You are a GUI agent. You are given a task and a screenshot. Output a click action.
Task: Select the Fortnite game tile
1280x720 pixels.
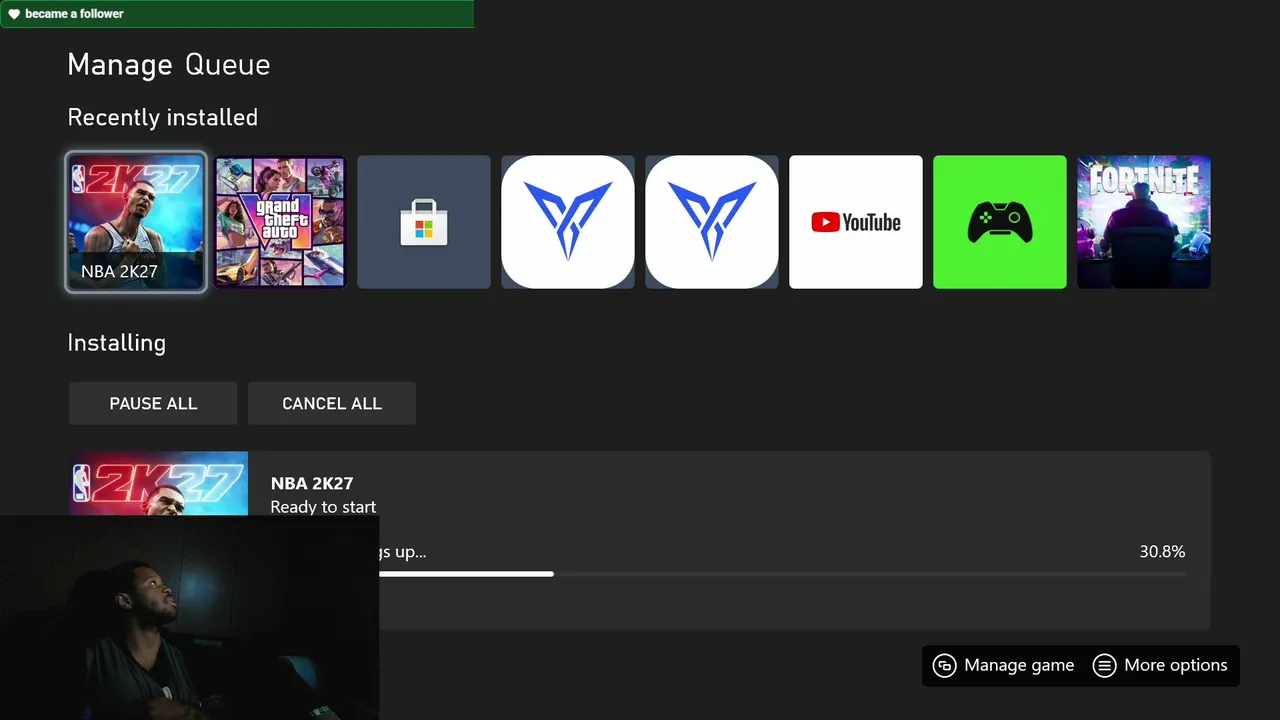(1144, 222)
